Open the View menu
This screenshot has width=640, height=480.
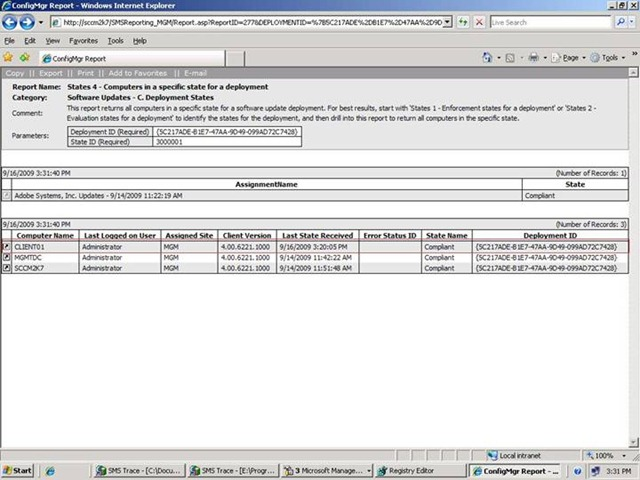coord(52,41)
